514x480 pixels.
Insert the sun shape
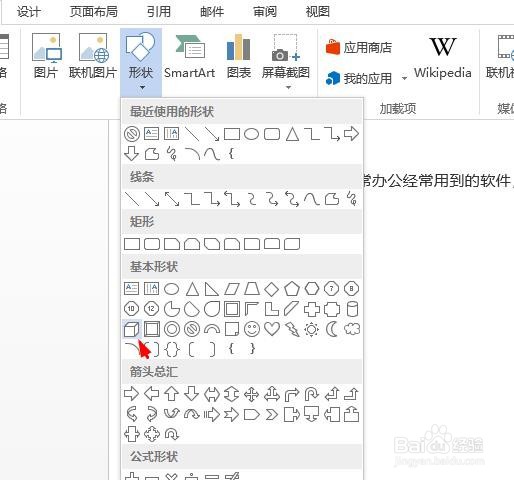[x=312, y=329]
